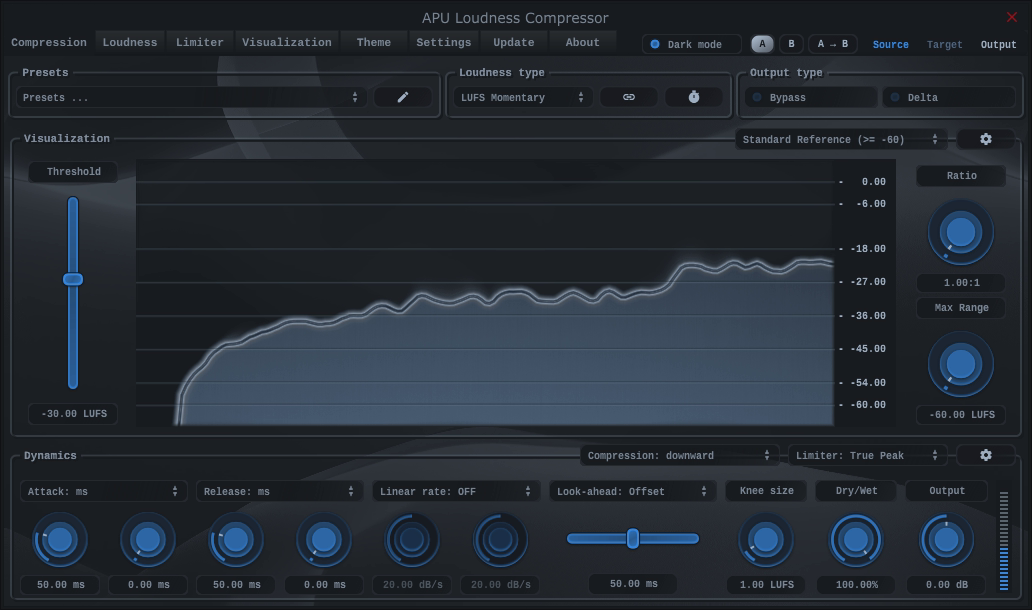Click the Look-ahead horizontal slider handle
Screen dimensions: 1032x610
(632, 538)
